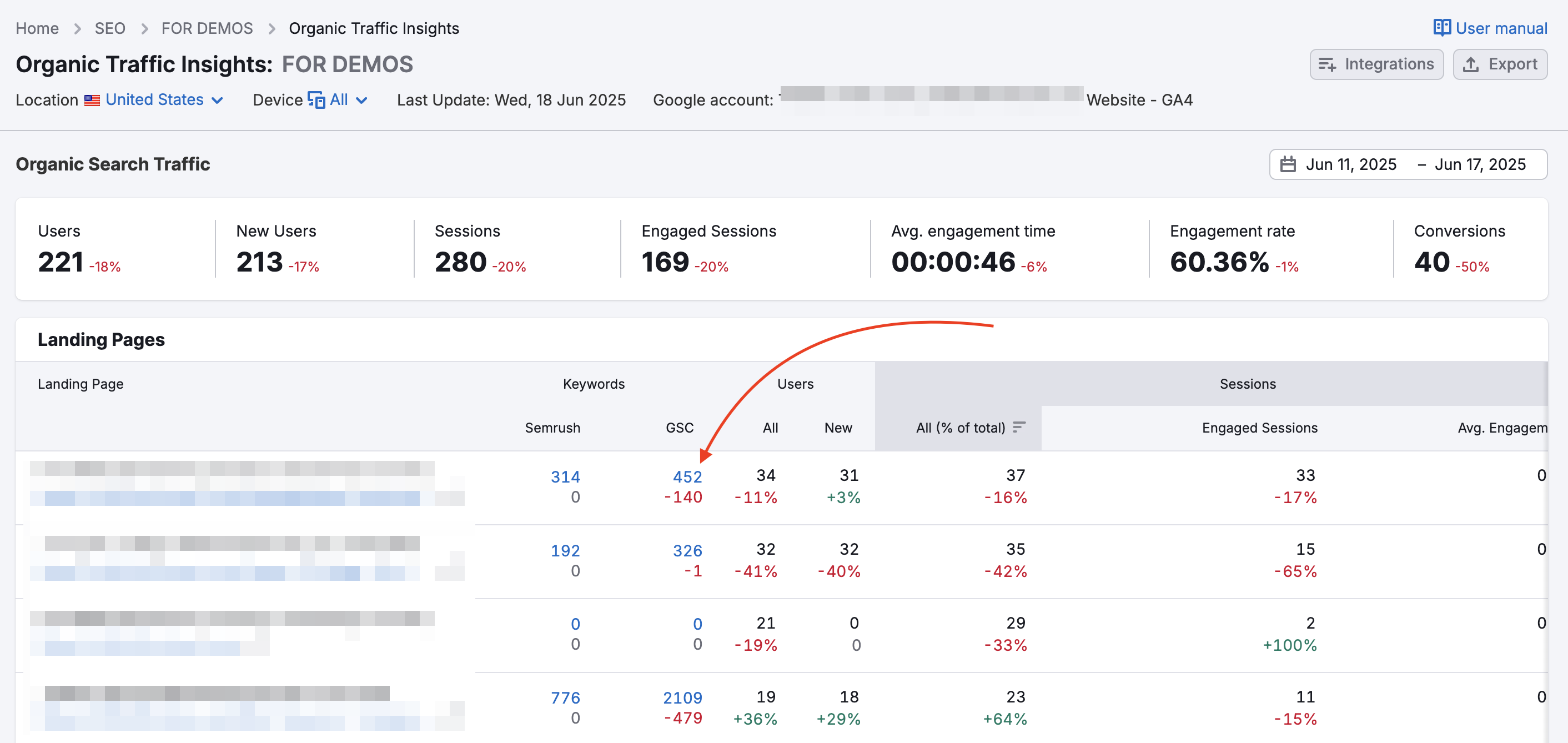Image resolution: width=1568 pixels, height=743 pixels.
Task: Open FOR DEMOS in the breadcrumb trail
Action: point(207,28)
